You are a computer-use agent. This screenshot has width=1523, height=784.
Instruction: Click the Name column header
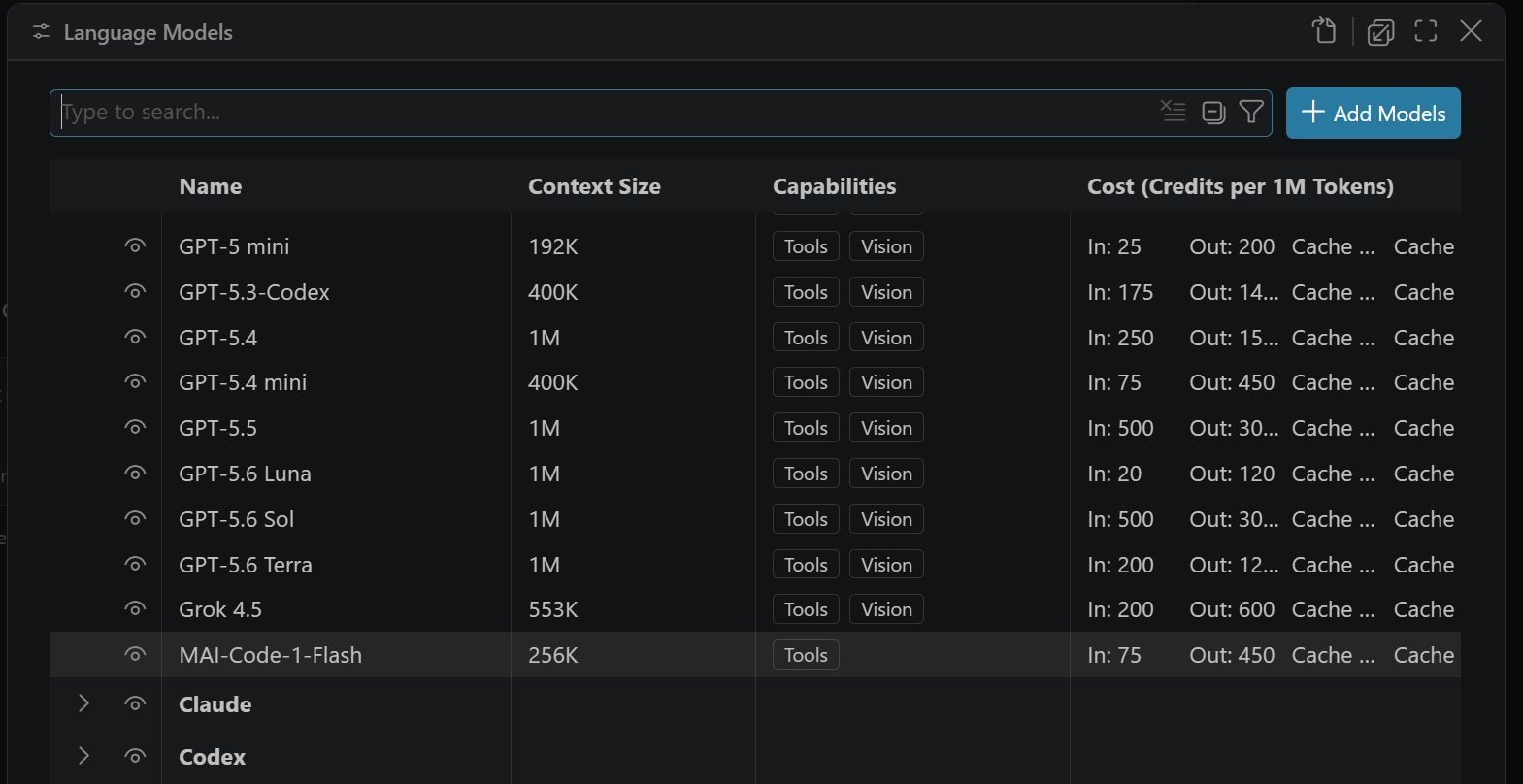click(x=211, y=186)
